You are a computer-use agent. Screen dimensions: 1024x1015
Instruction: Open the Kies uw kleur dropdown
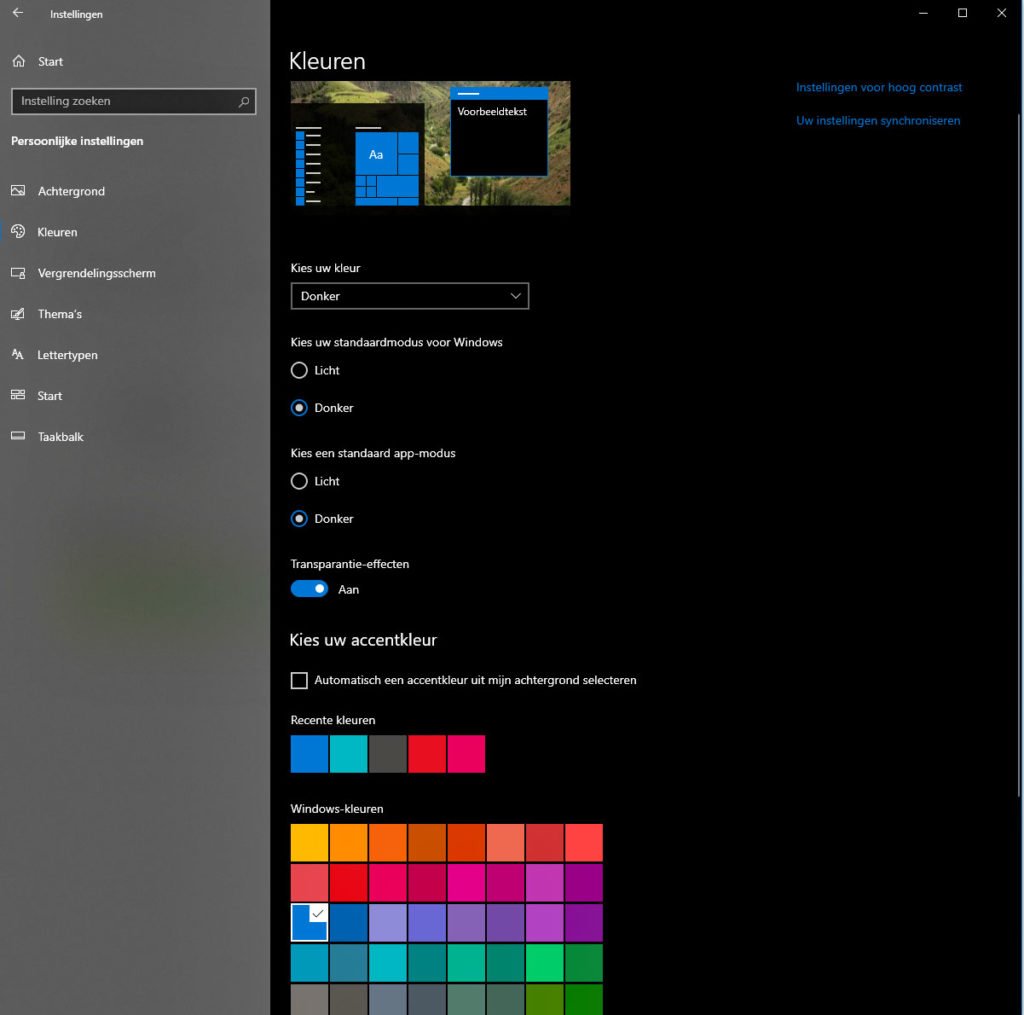point(409,296)
